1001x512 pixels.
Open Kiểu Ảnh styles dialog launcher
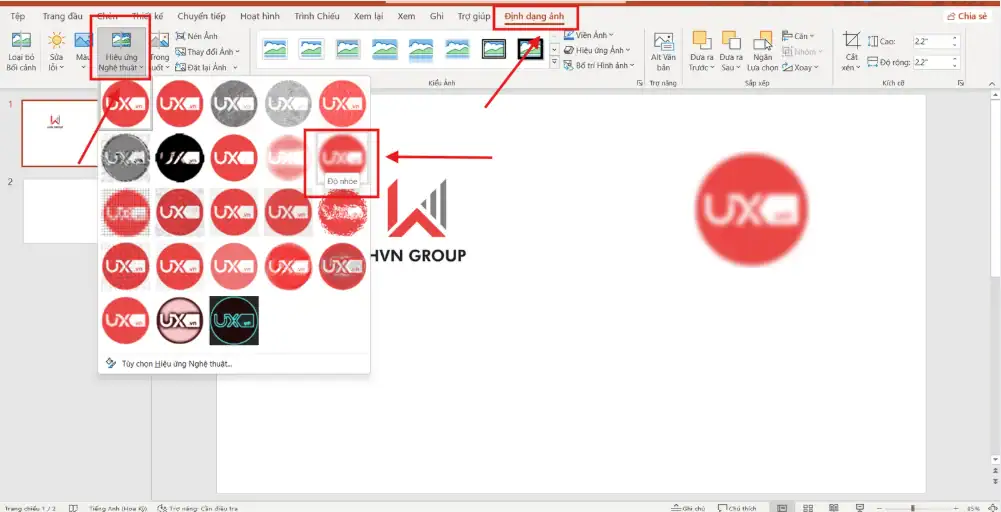(x=639, y=84)
